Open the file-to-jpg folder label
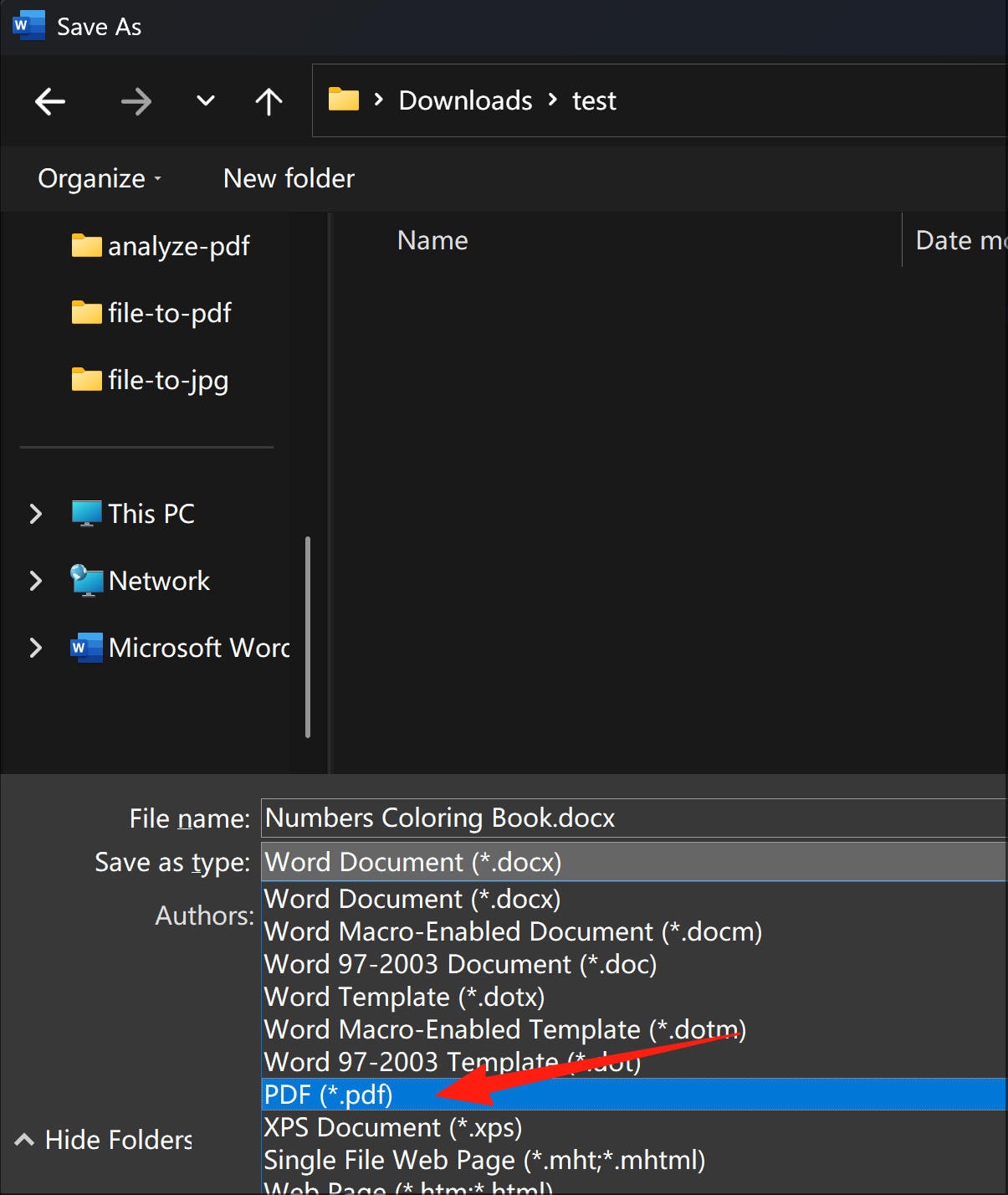 168,380
